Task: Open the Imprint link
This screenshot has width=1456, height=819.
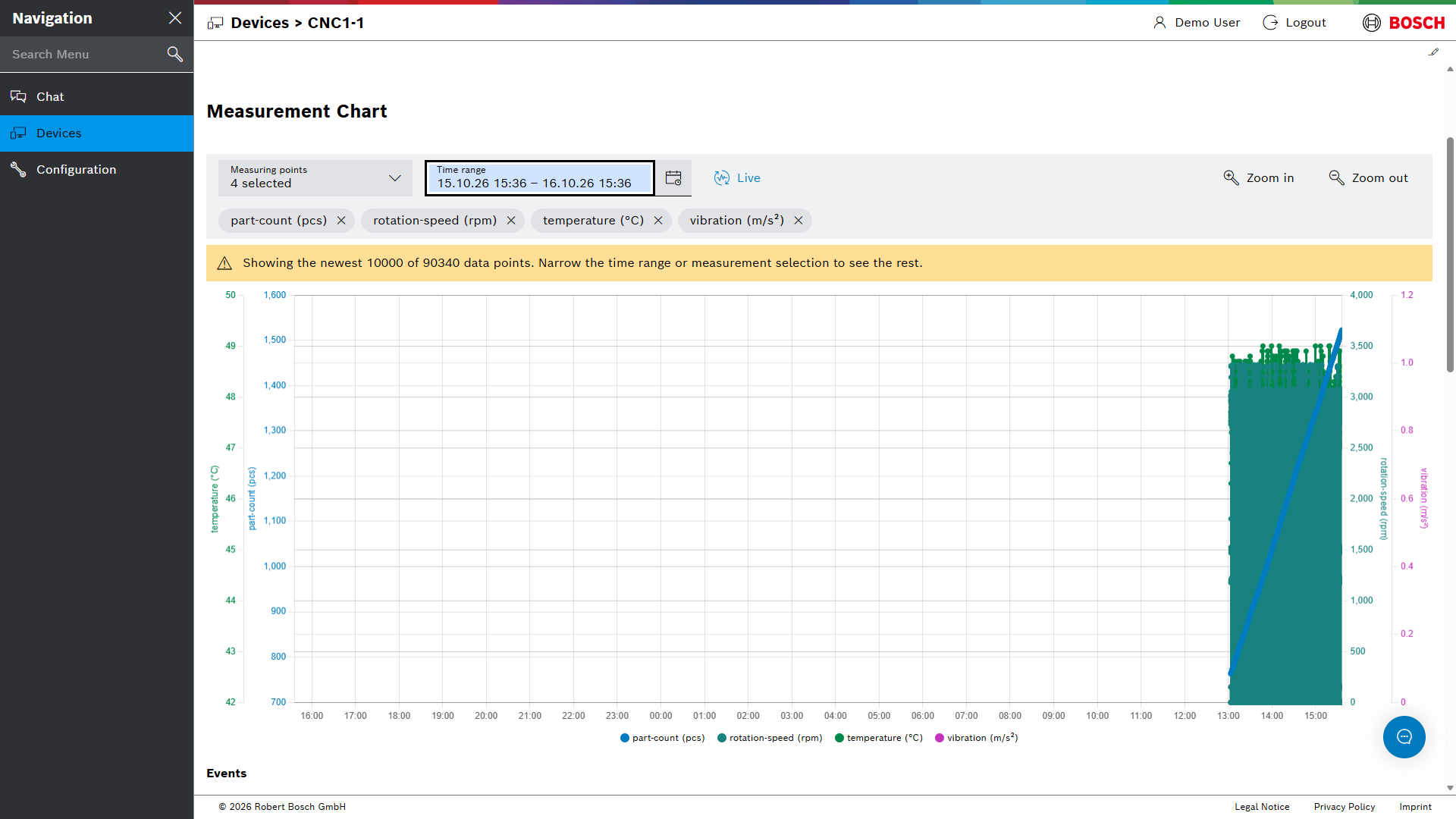Action: pyautogui.click(x=1415, y=807)
